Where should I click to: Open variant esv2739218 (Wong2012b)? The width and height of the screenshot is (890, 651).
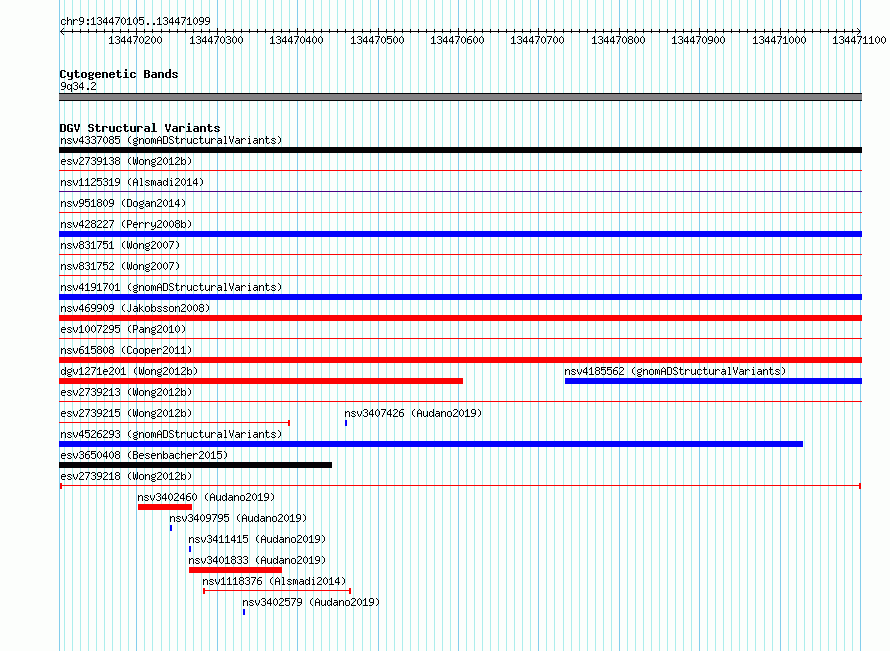click(126, 476)
